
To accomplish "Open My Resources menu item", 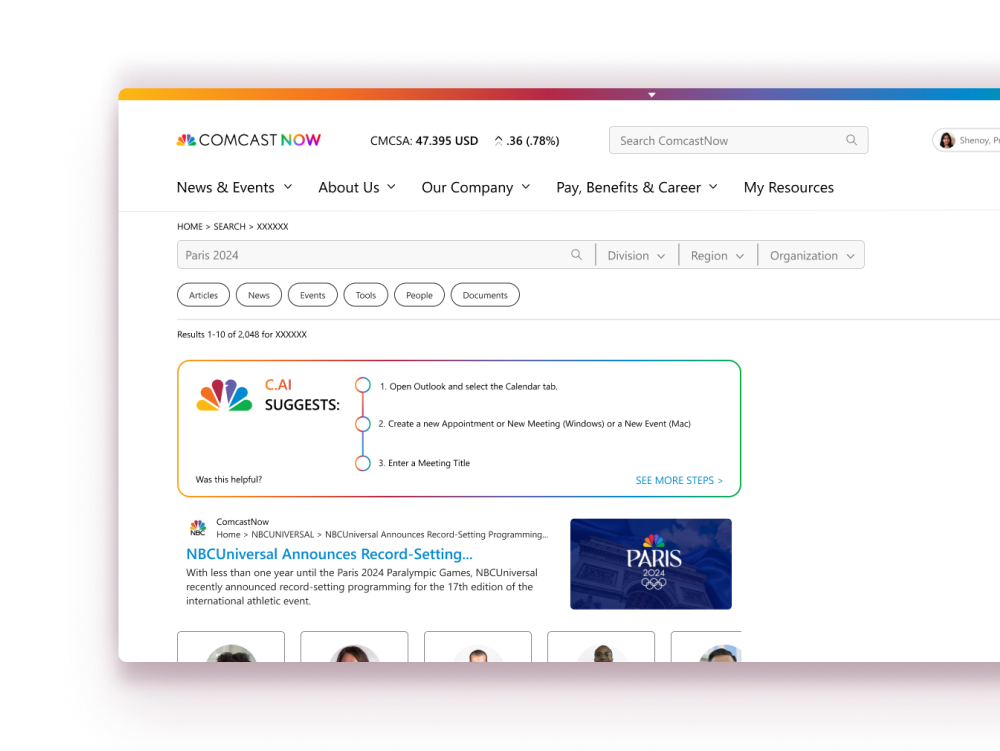I will coord(788,187).
